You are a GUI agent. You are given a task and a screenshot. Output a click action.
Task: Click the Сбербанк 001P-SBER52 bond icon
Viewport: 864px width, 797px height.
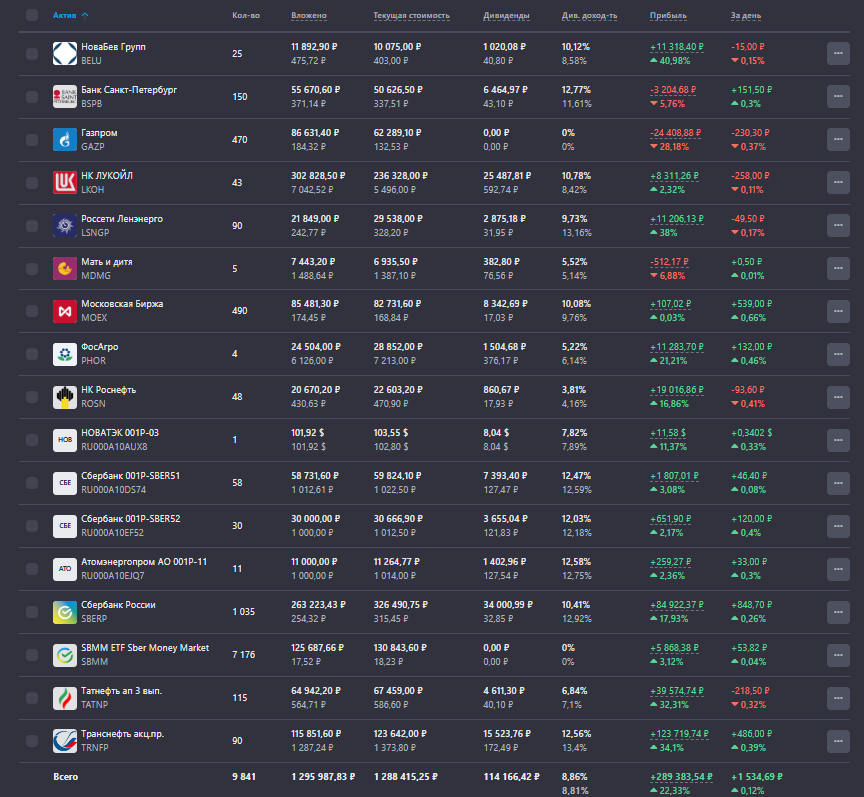pyautogui.click(x=65, y=526)
